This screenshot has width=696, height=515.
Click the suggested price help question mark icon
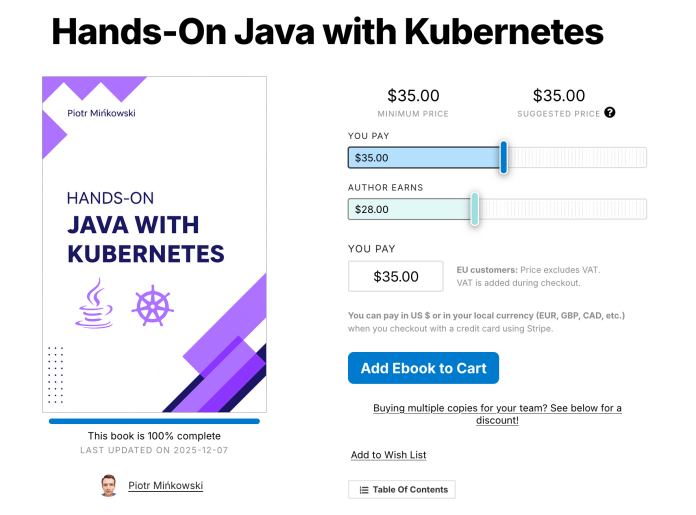610,113
